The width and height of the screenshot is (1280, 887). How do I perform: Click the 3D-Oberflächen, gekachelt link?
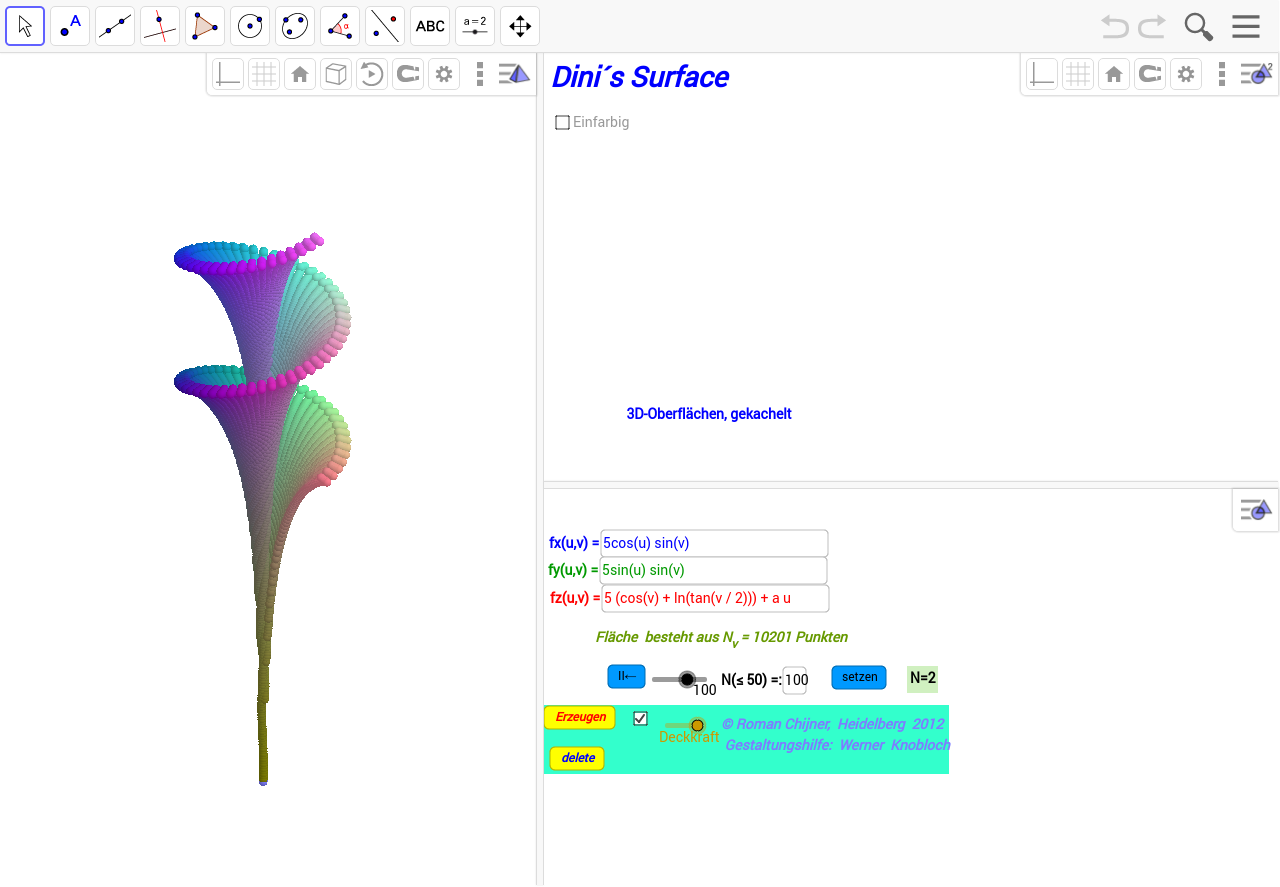tap(708, 413)
